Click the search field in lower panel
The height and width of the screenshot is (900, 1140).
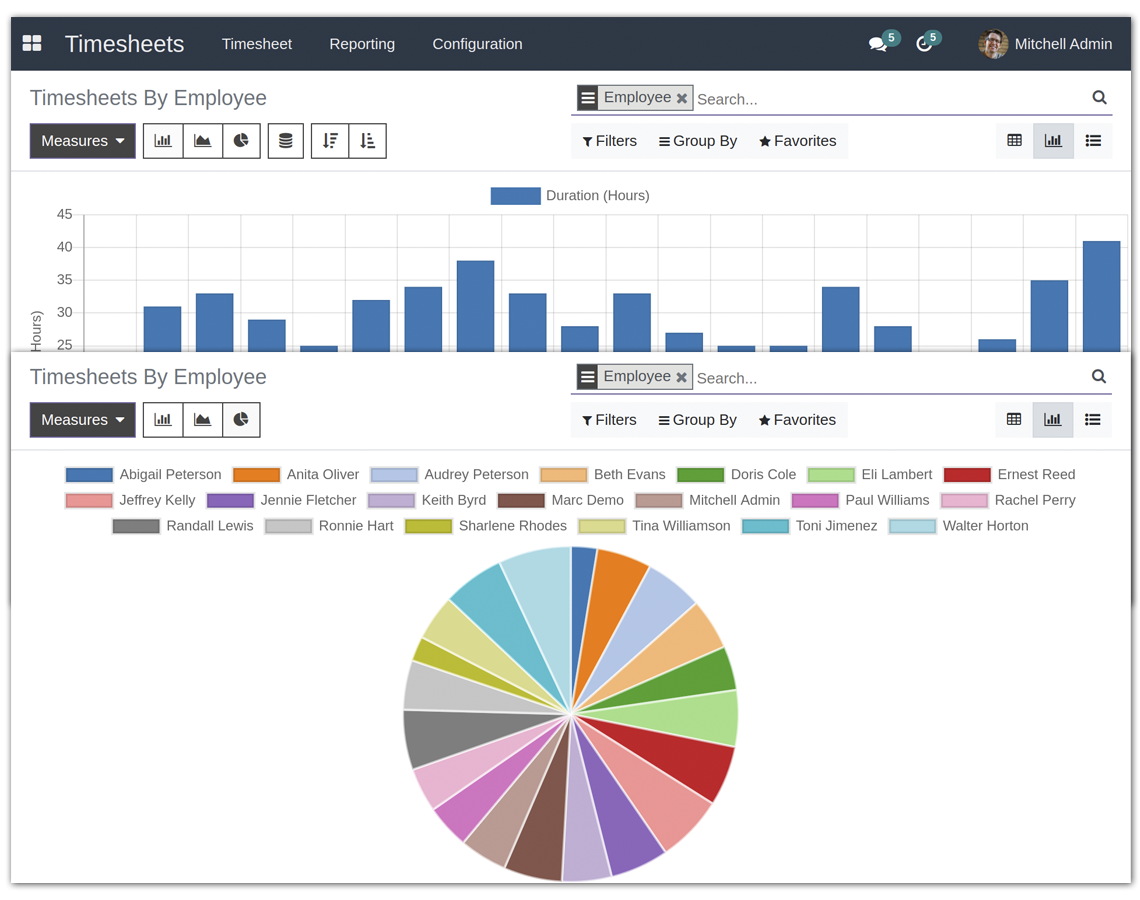tap(885, 378)
